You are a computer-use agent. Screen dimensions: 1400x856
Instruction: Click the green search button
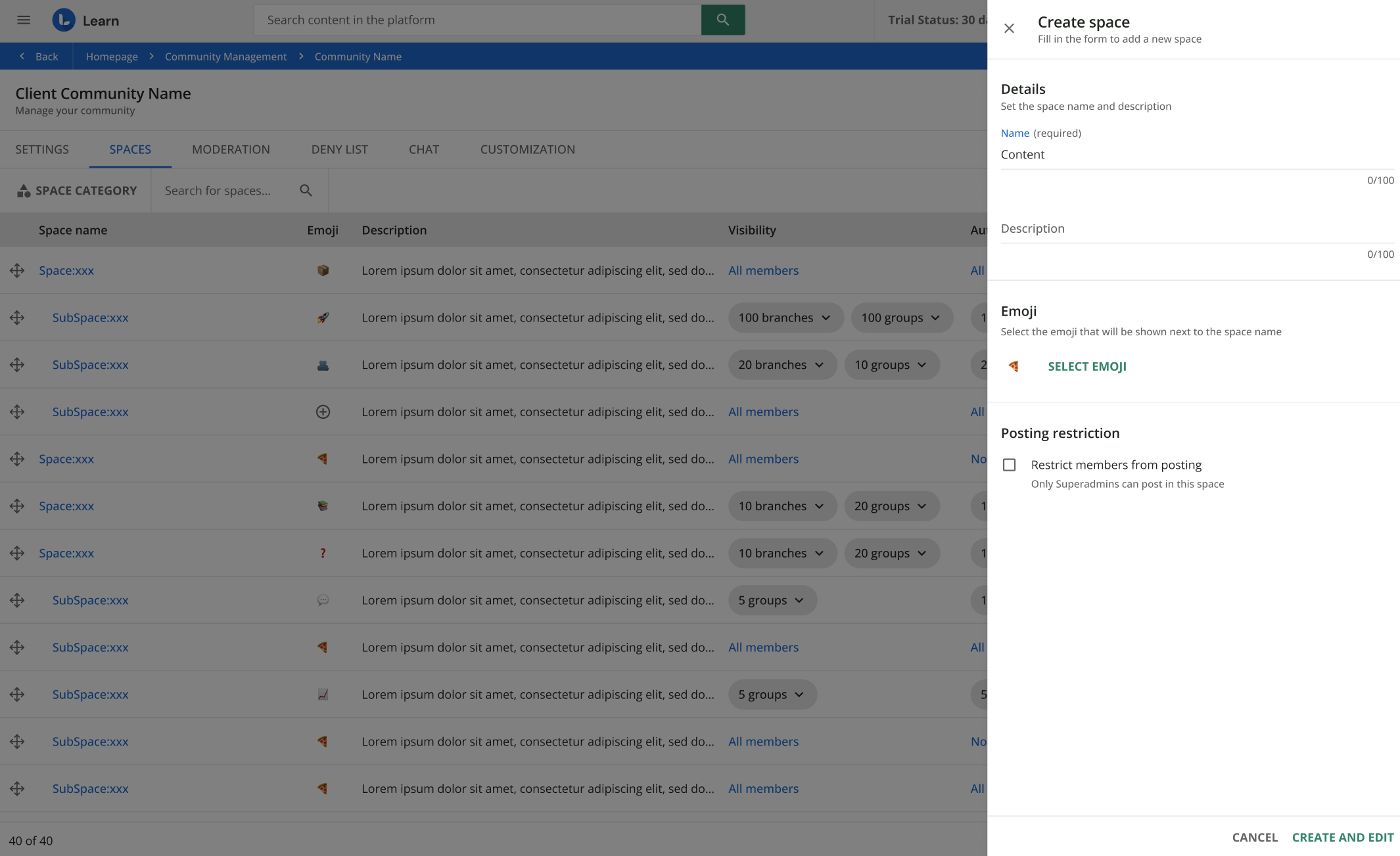(723, 20)
